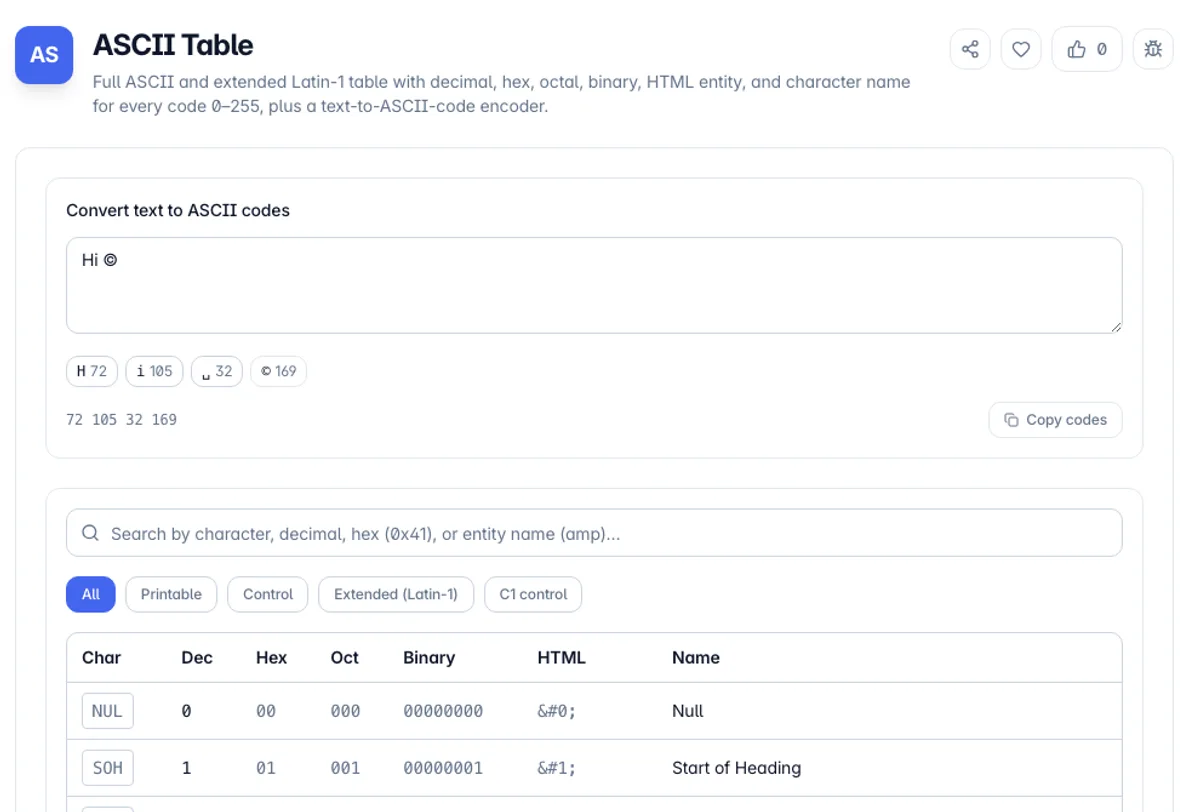
Task: Click the Hex column header
Action: tap(271, 658)
